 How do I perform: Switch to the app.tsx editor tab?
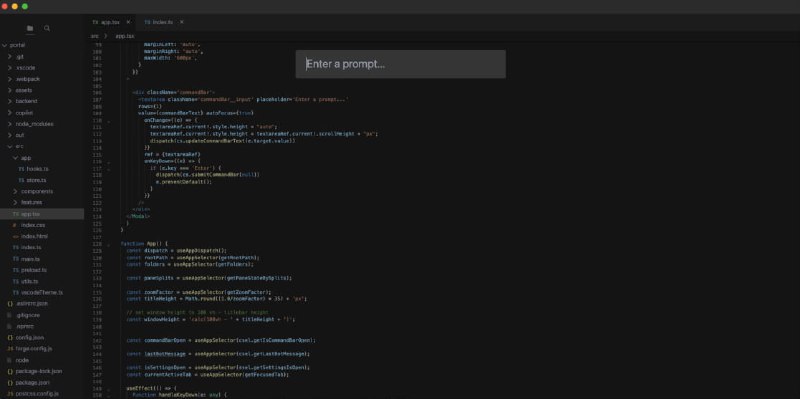(x=106, y=22)
